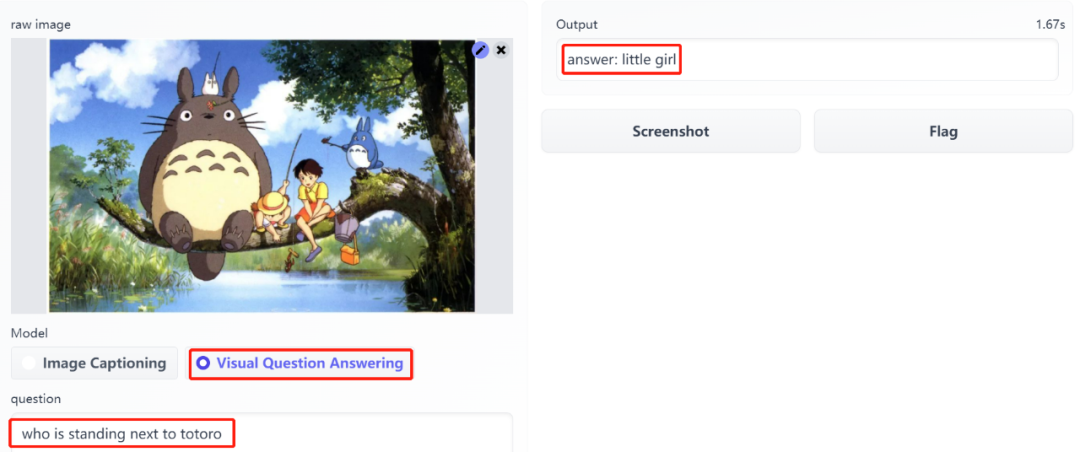Click the 'question' label text
Image resolution: width=1080 pixels, height=452 pixels.
click(x=36, y=399)
